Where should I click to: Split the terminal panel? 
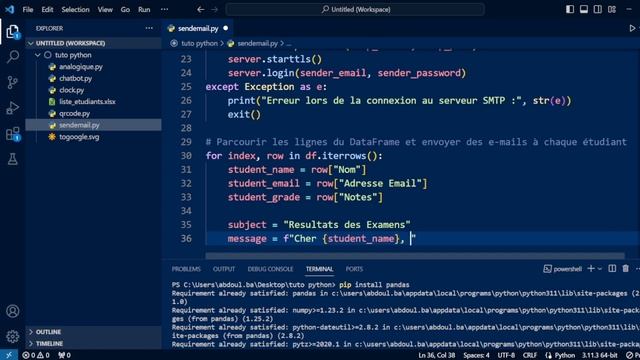tap(612, 269)
